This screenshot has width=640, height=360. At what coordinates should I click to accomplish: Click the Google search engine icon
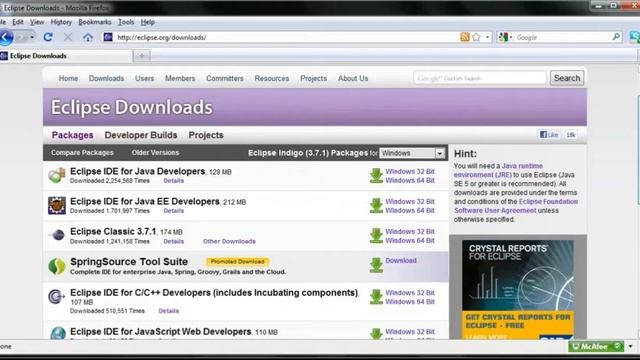(503, 37)
